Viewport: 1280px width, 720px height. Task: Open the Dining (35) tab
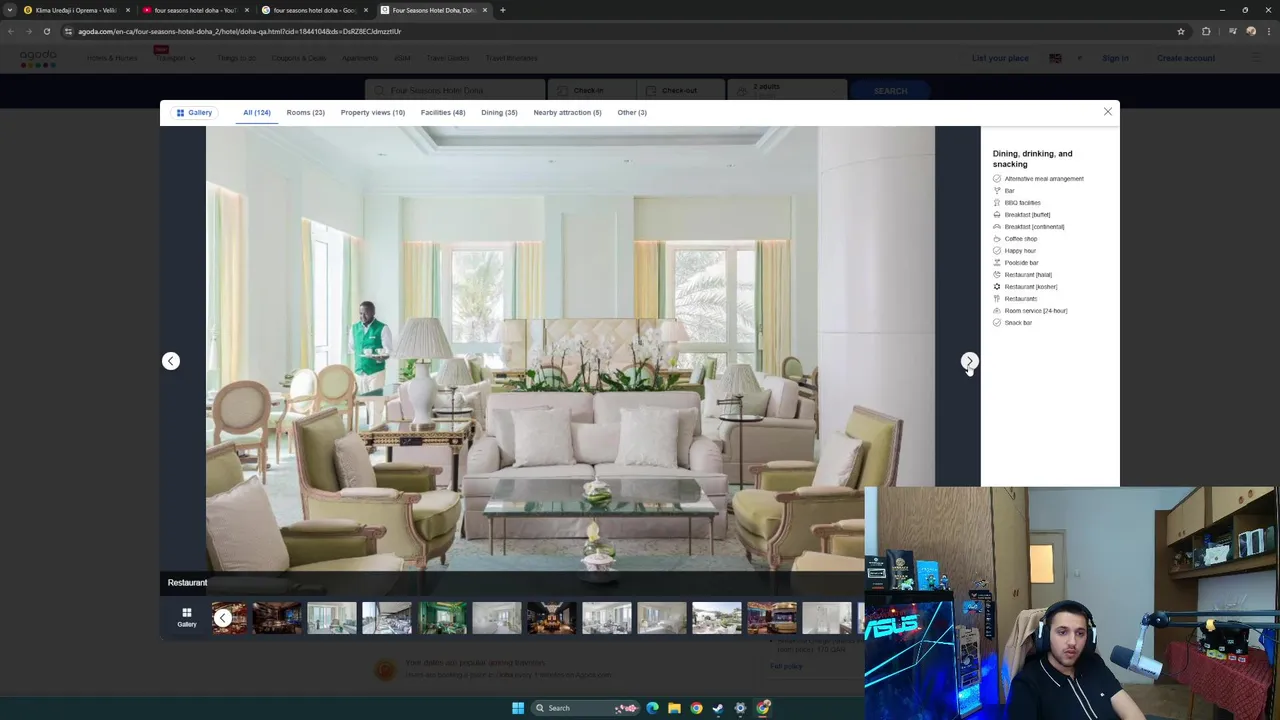pyautogui.click(x=499, y=113)
